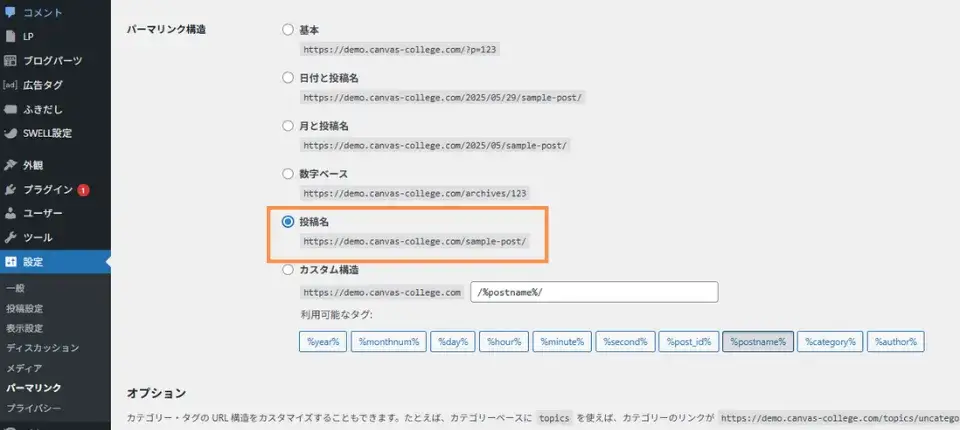Select the 月と投稿名 radio button
This screenshot has width=960, height=430.
pyautogui.click(x=288, y=126)
